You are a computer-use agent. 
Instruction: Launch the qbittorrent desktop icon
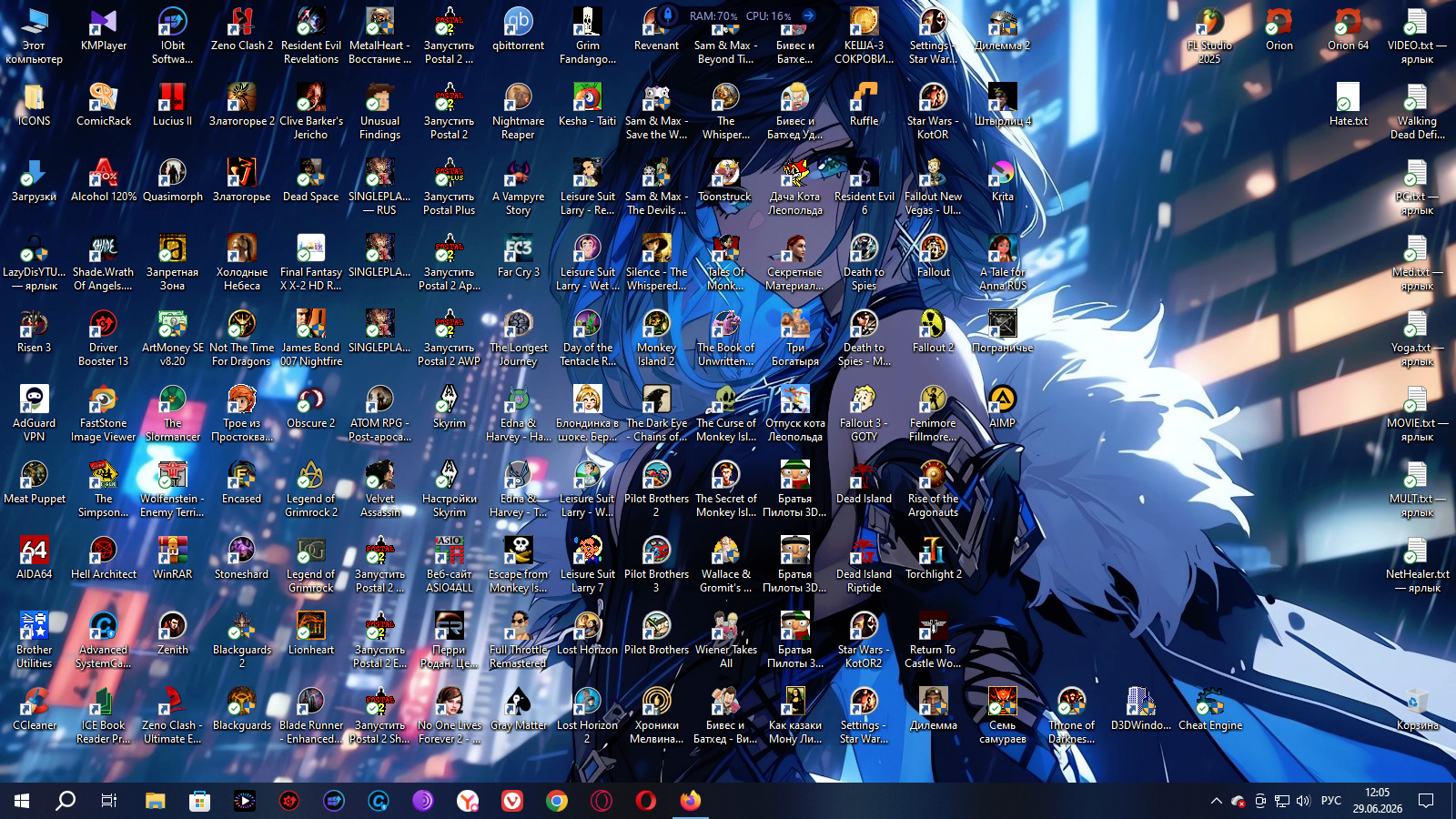(x=519, y=29)
